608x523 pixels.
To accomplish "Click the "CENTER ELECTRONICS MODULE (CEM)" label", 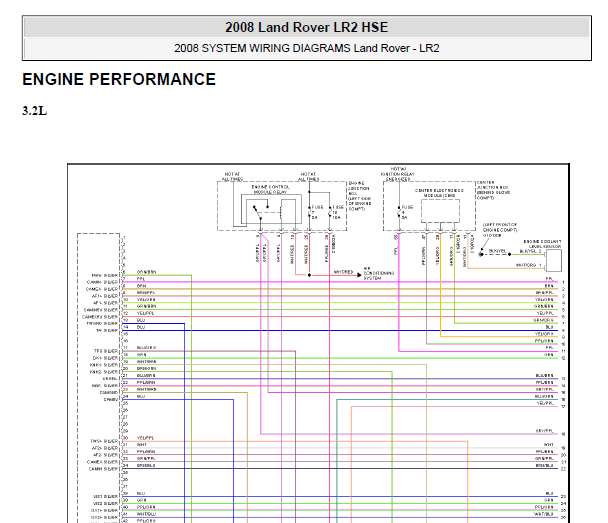I will pos(439,193).
